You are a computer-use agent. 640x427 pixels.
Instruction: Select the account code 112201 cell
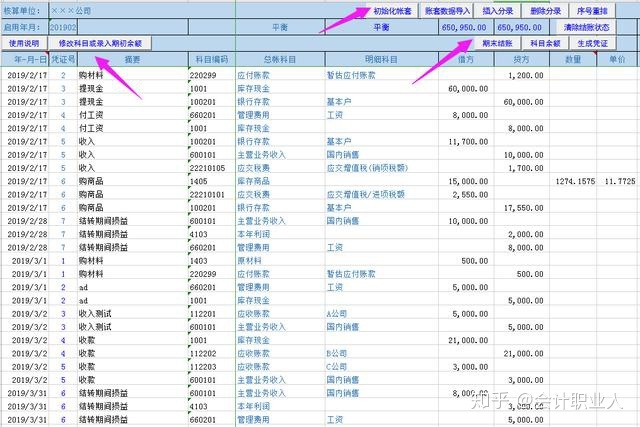pos(211,314)
